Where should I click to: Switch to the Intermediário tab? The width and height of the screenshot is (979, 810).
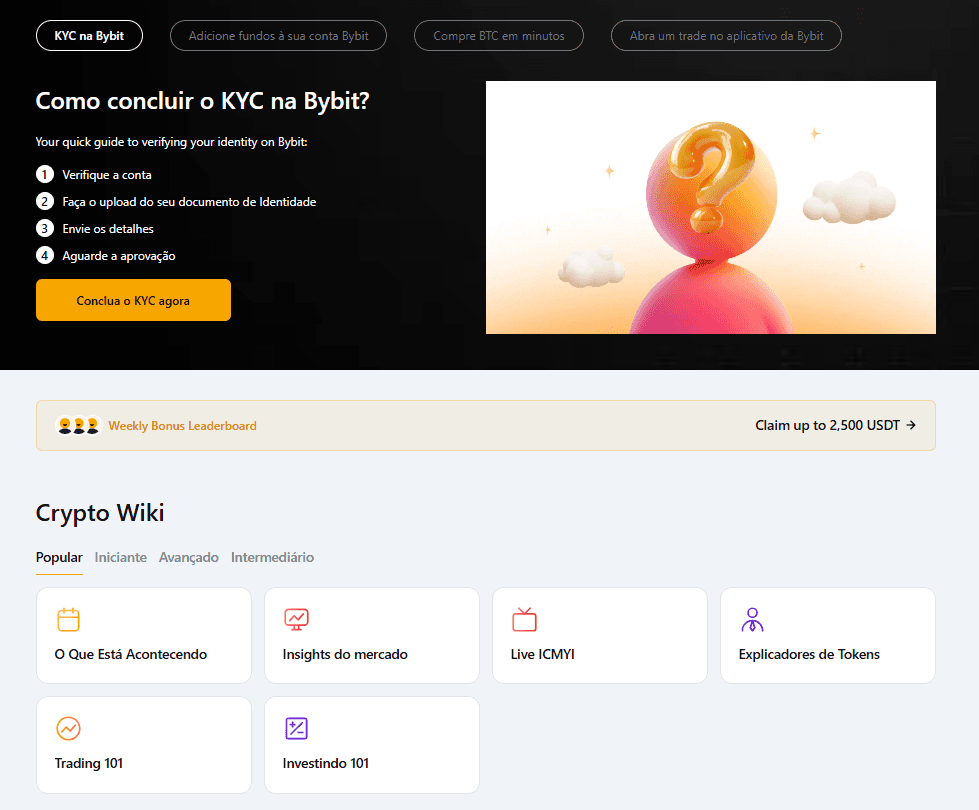[x=272, y=557]
